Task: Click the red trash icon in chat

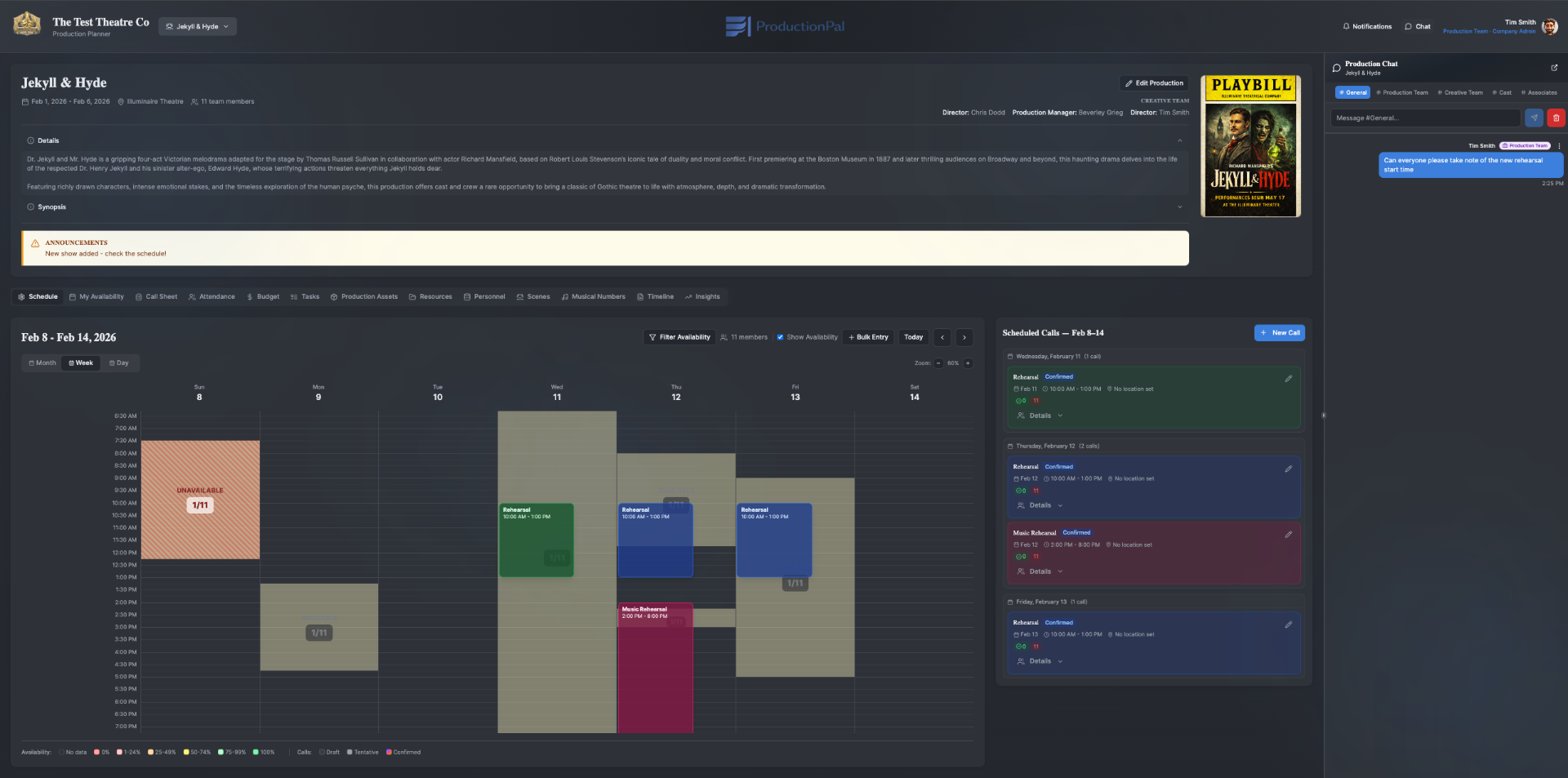Action: coord(1556,118)
